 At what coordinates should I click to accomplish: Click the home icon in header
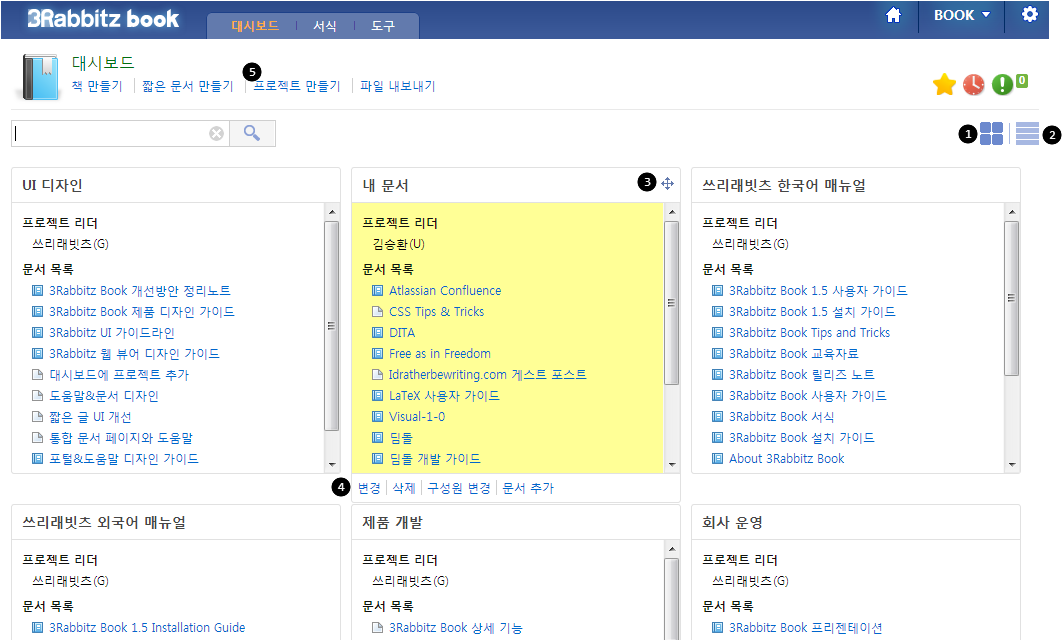point(894,16)
